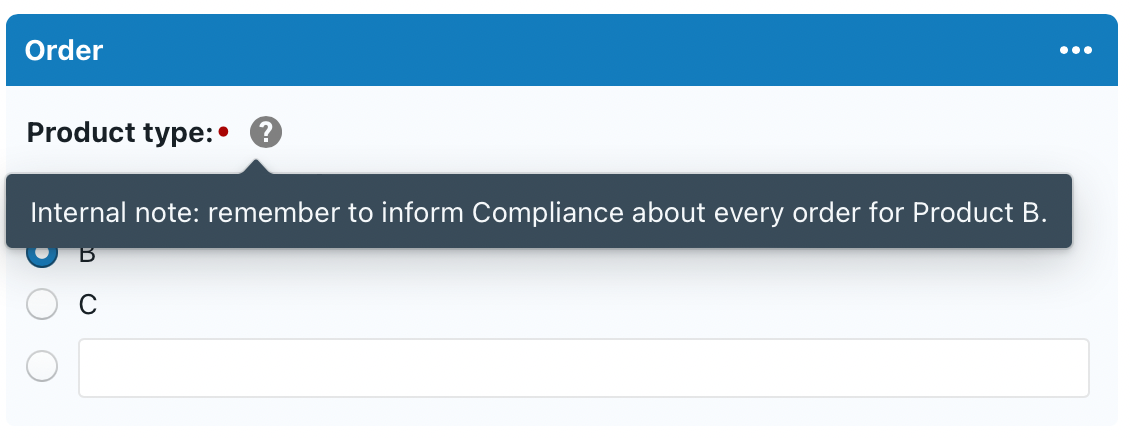This screenshot has width=1130, height=438.
Task: Open the three-dot menu in Order header
Action: point(1076,51)
